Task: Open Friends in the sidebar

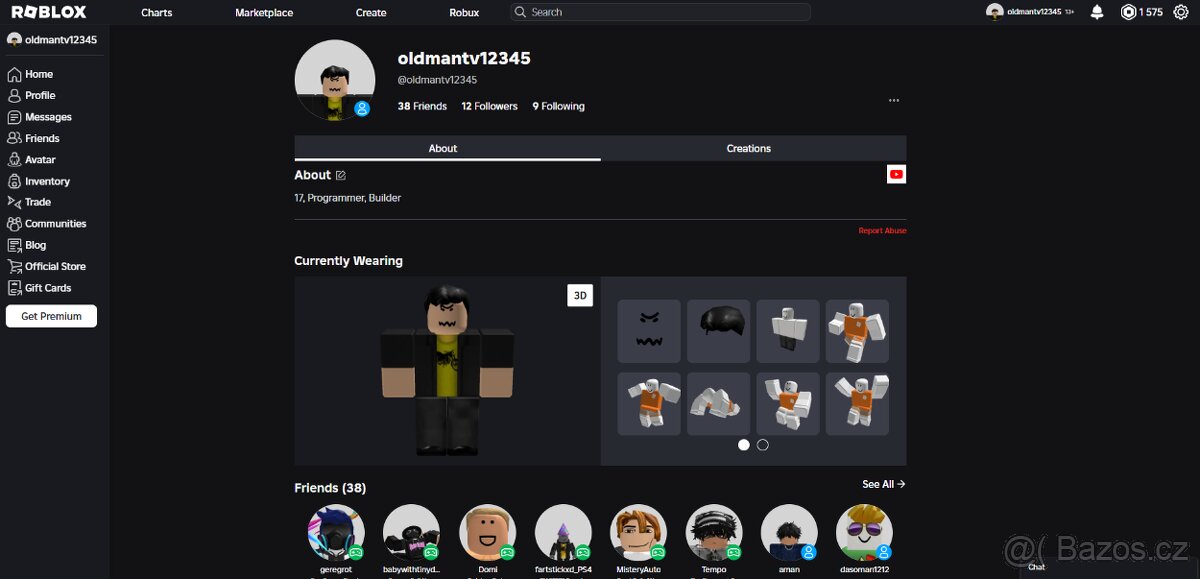Action: tap(34, 138)
